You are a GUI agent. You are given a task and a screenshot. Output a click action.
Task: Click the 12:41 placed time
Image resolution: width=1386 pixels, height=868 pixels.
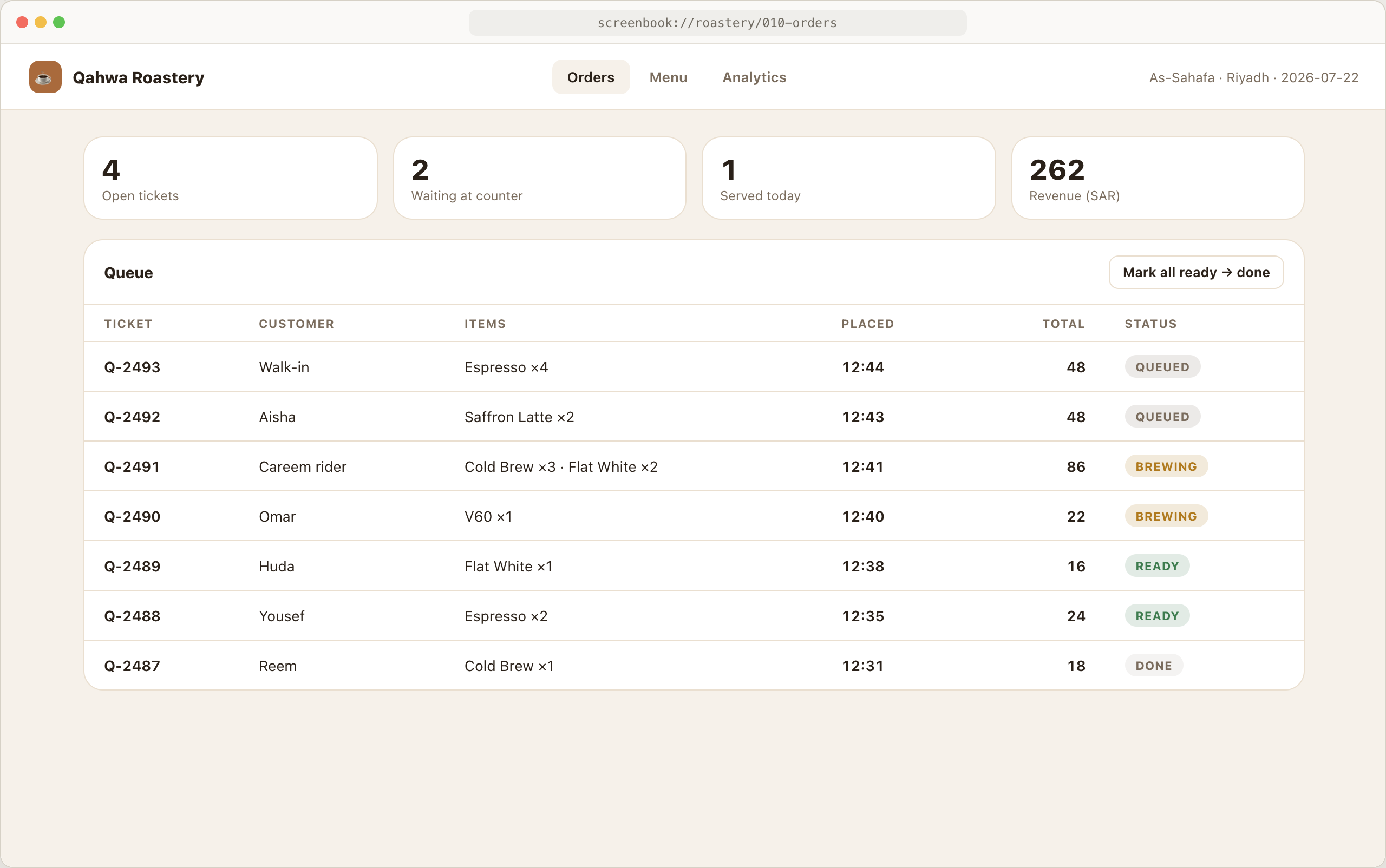(862, 466)
